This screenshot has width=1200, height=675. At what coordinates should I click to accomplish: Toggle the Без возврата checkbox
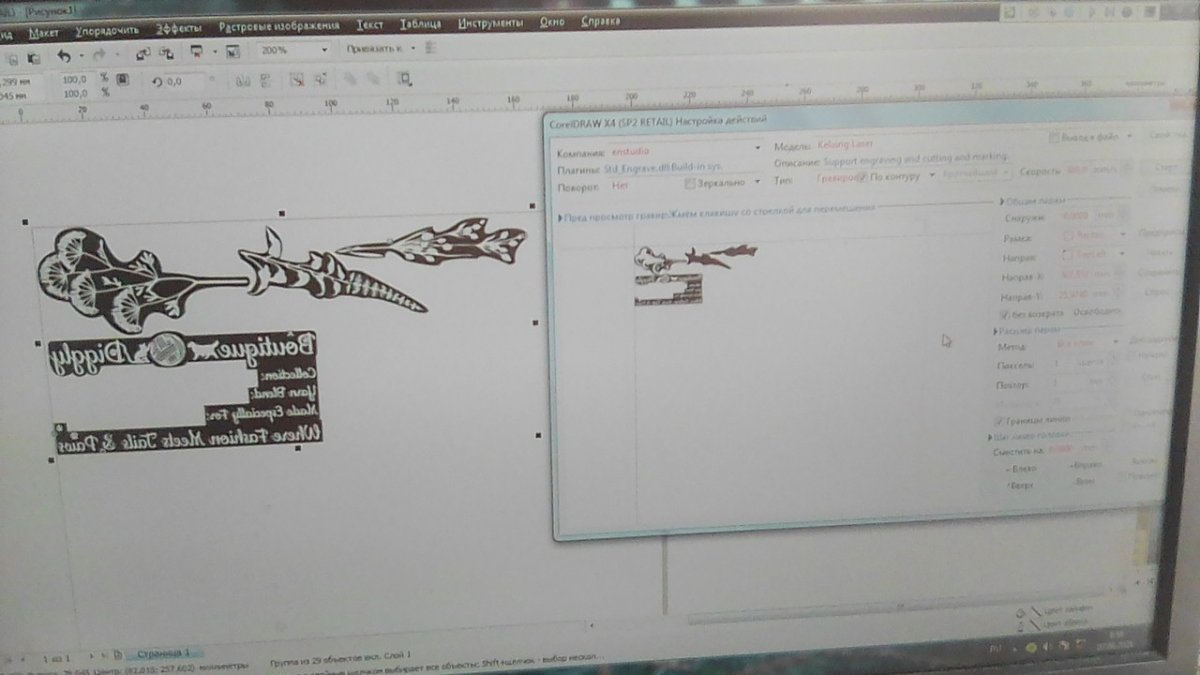[x=1003, y=314]
